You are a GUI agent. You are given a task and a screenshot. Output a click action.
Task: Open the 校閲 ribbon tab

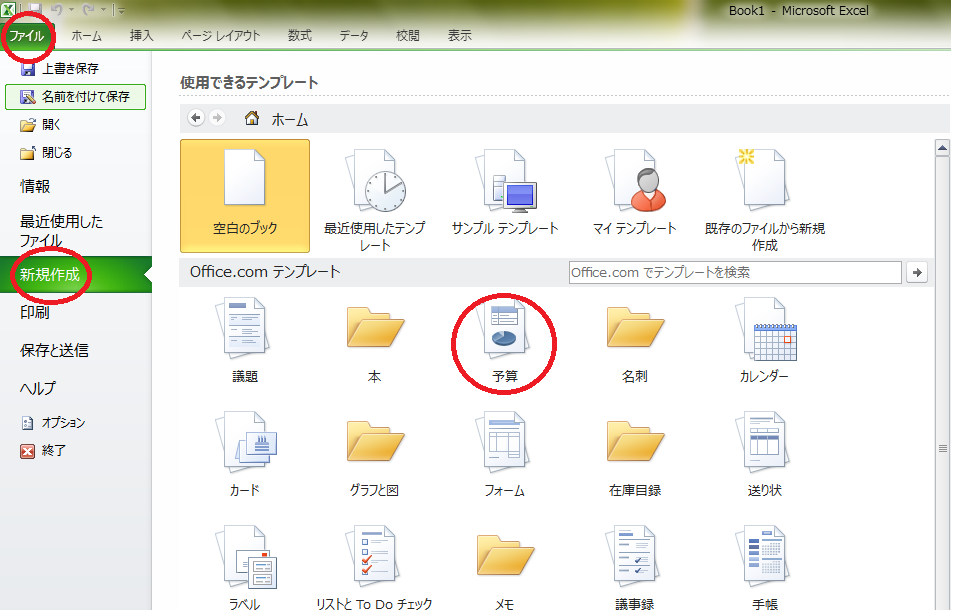click(408, 36)
